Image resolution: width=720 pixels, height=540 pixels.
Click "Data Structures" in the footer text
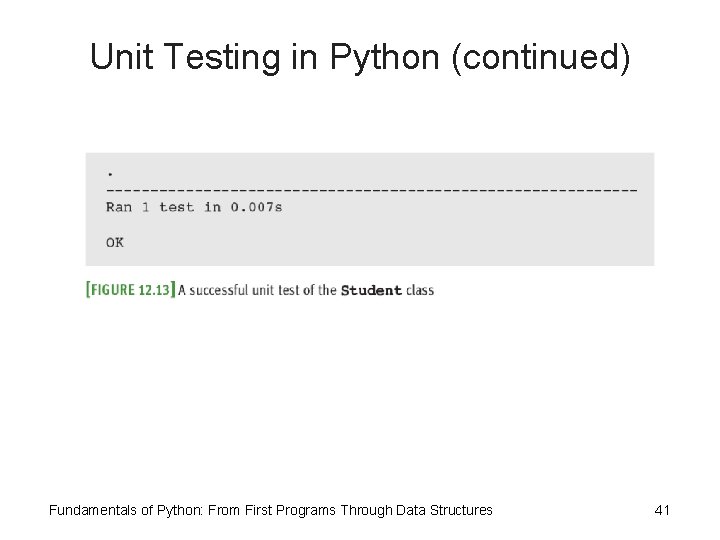[x=444, y=511]
